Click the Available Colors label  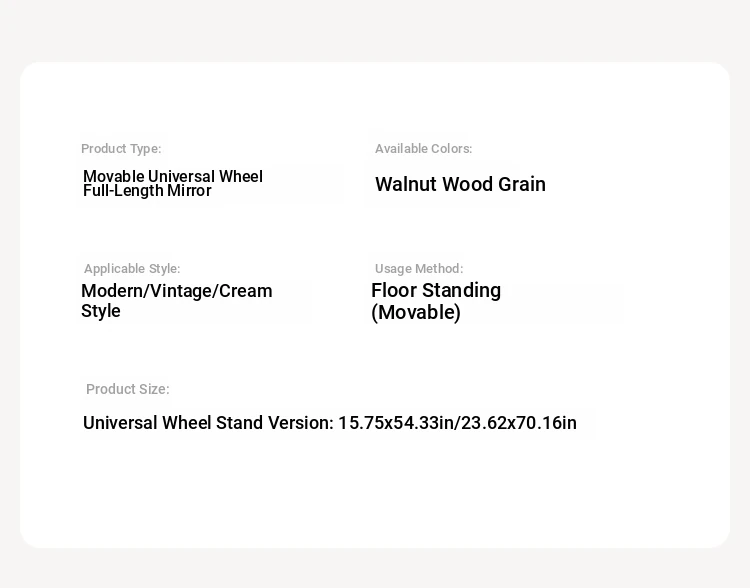423,149
